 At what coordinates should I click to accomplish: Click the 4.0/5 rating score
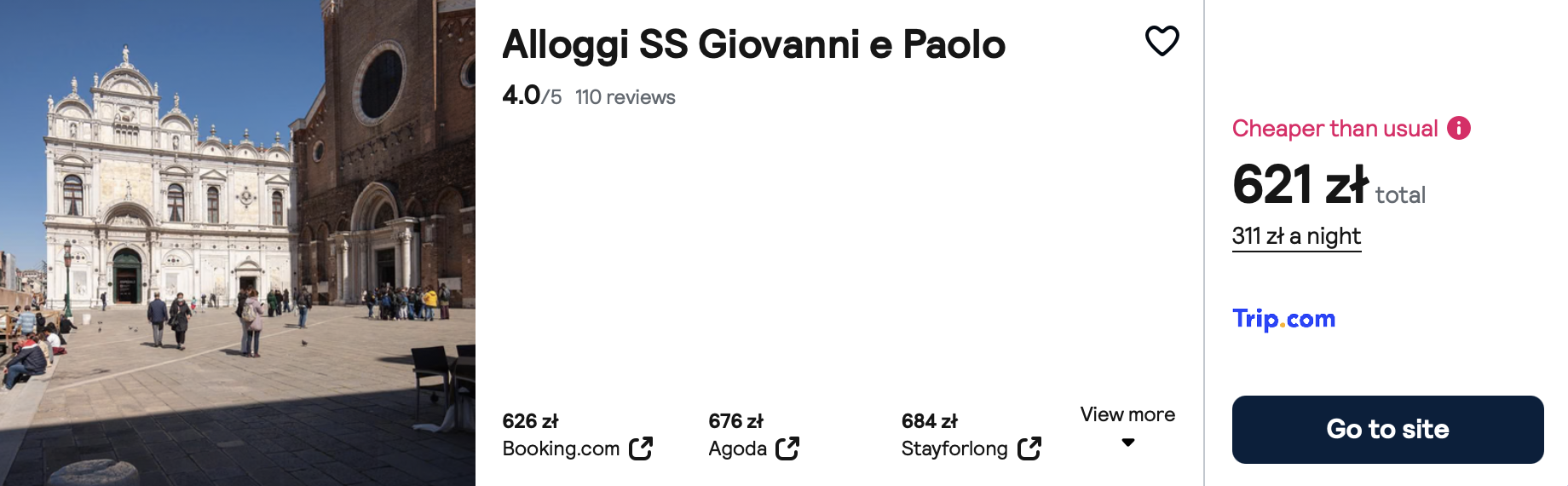point(532,95)
